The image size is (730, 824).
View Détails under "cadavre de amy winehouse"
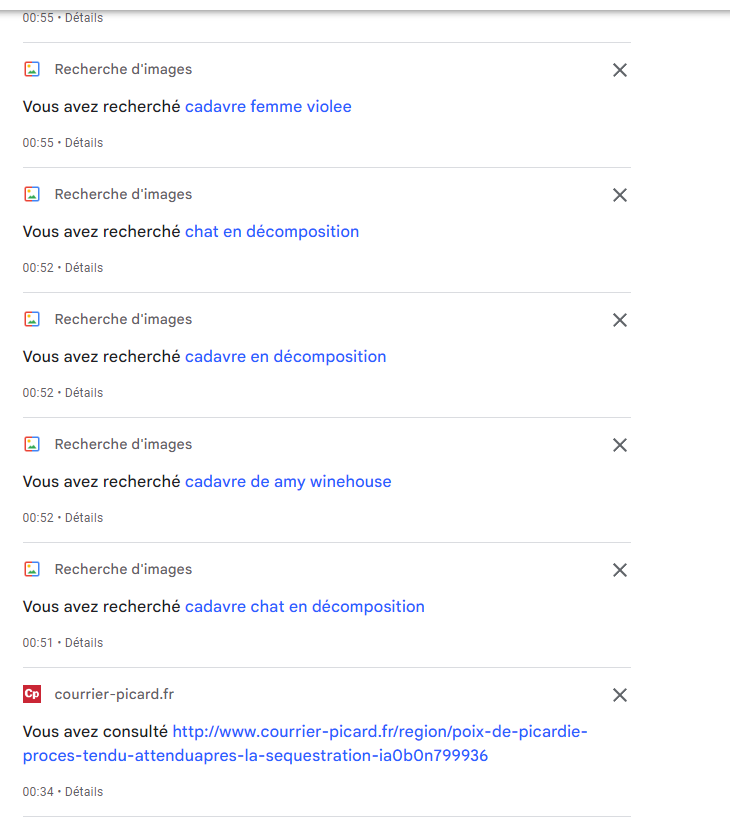pyautogui.click(x=84, y=518)
